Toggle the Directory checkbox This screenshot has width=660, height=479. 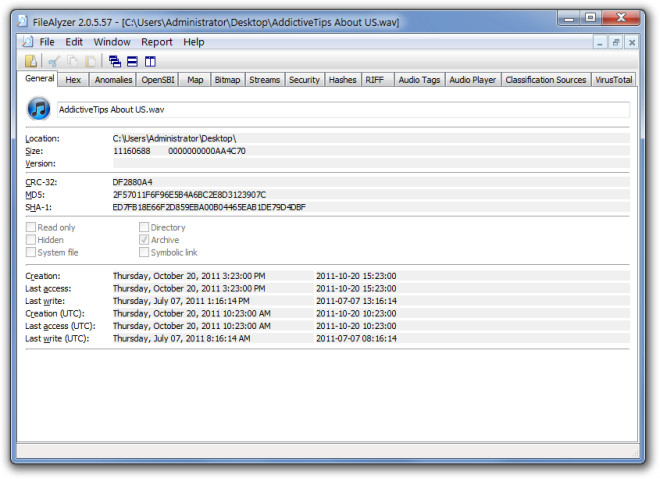point(144,227)
